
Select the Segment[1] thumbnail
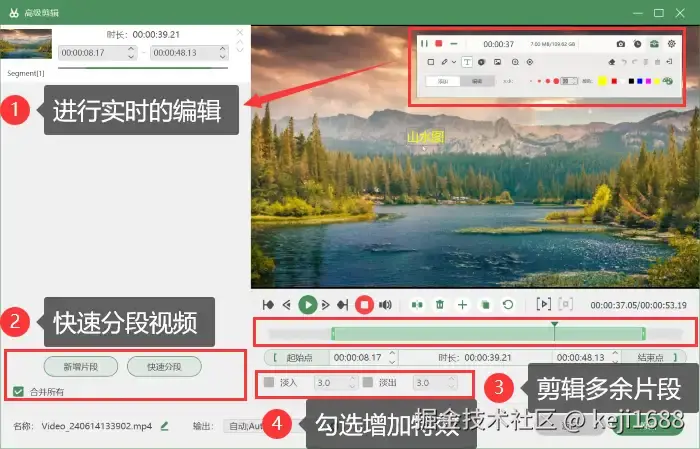pos(26,44)
